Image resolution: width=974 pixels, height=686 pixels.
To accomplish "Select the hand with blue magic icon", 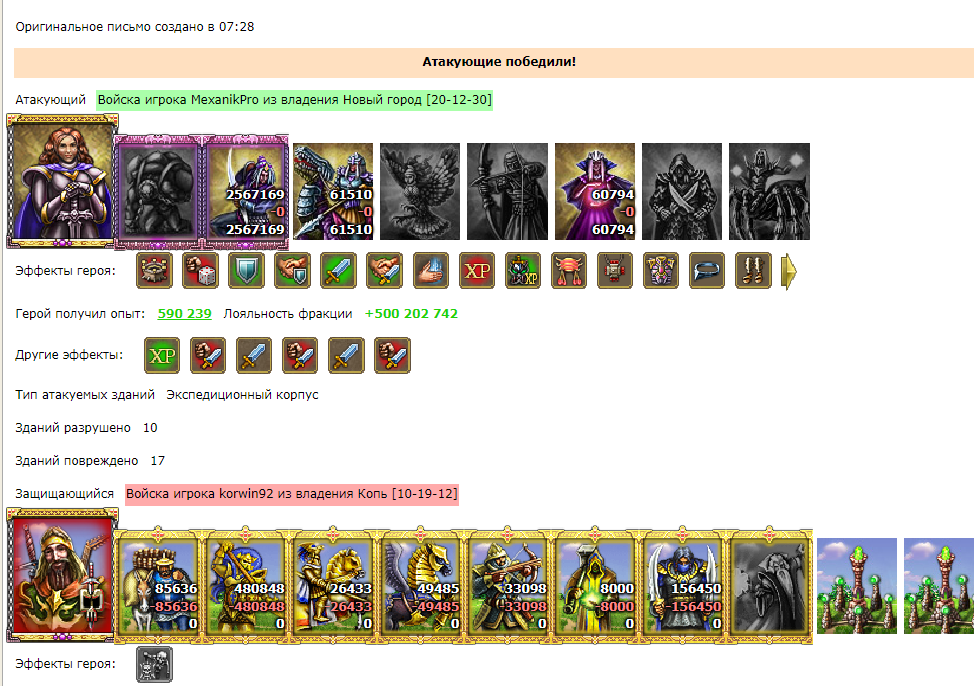I will coord(430,271).
